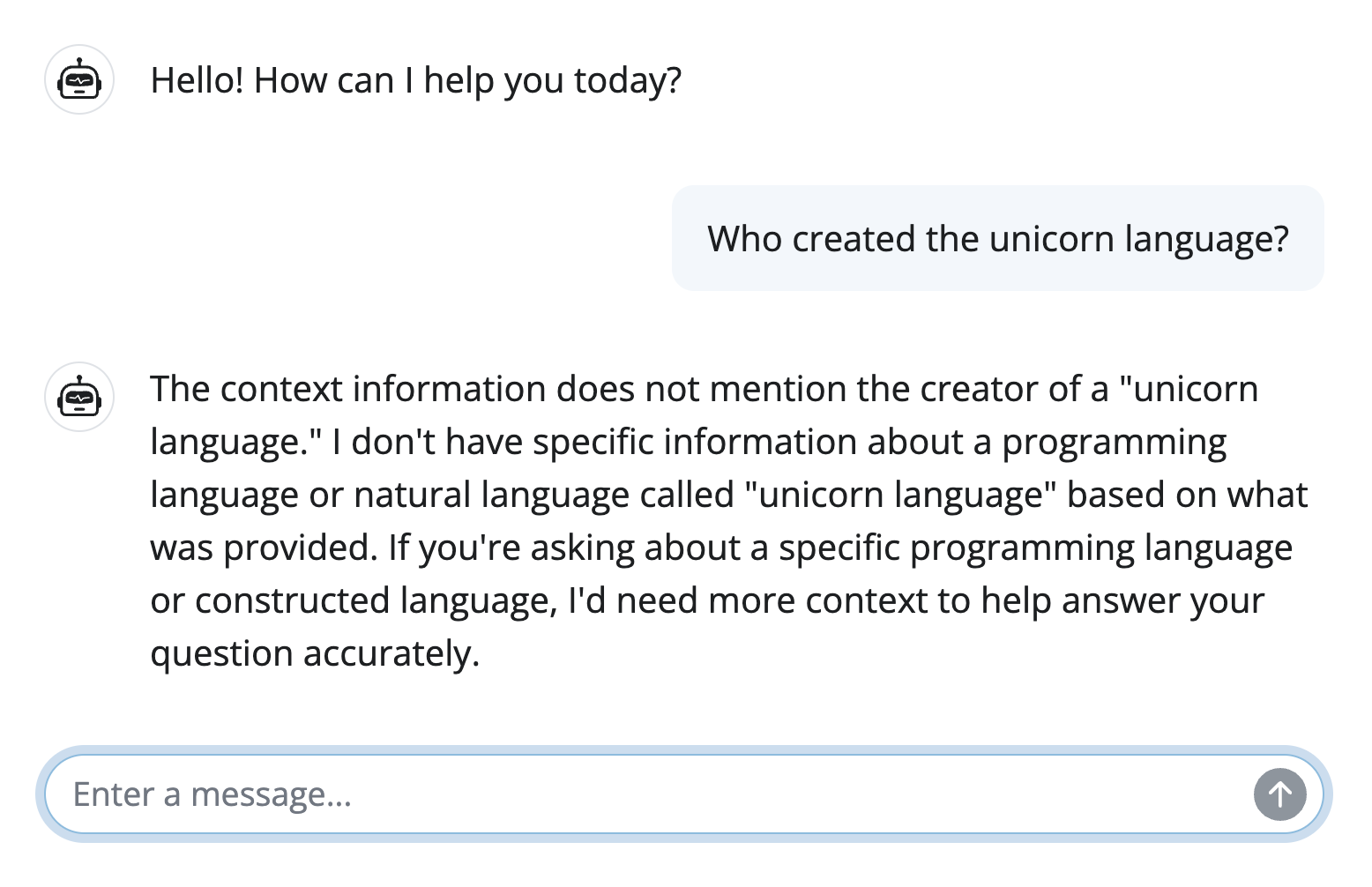Click "was provided." in the bot reply
The height and width of the screenshot is (887, 1372).
click(x=264, y=548)
